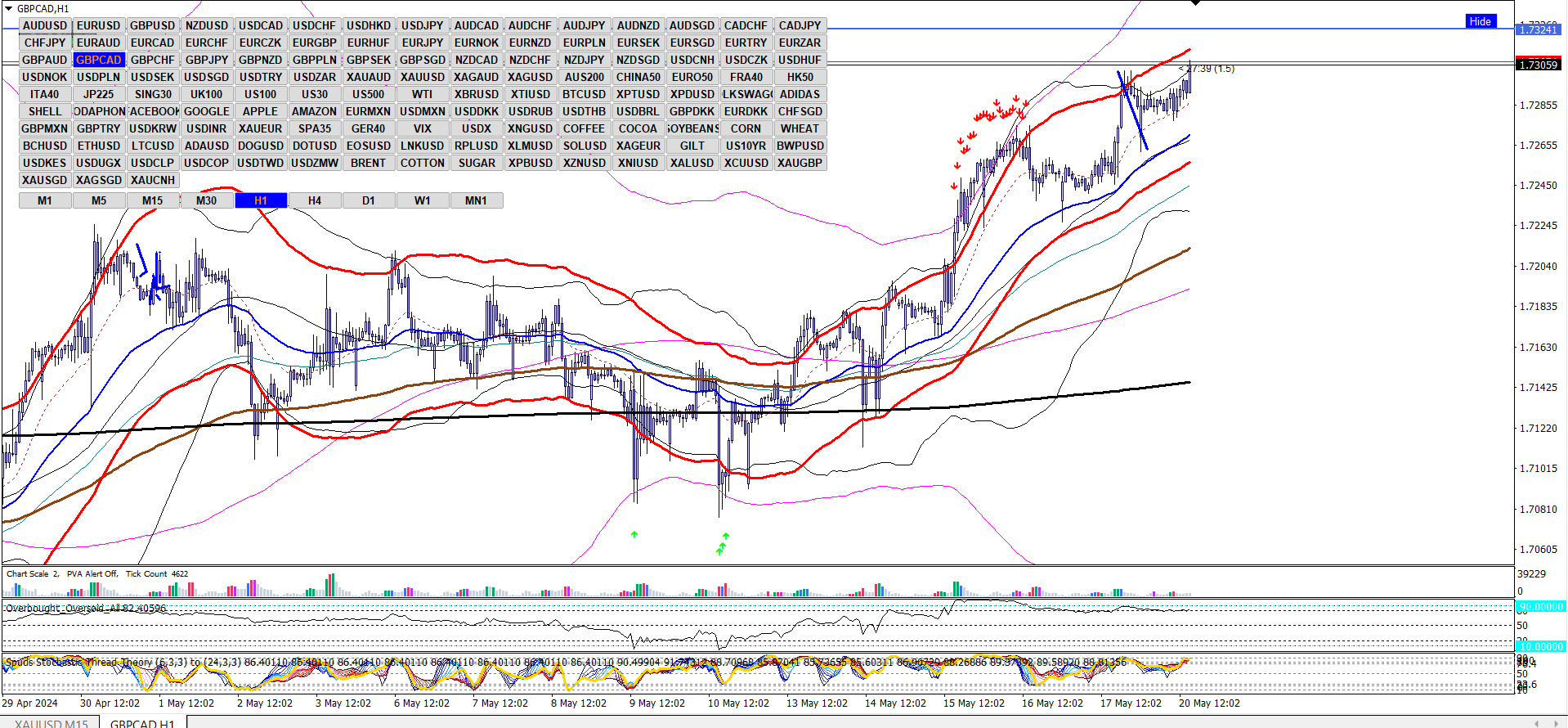
Task: Open the WTI oil symbol
Action: pyautogui.click(x=423, y=94)
